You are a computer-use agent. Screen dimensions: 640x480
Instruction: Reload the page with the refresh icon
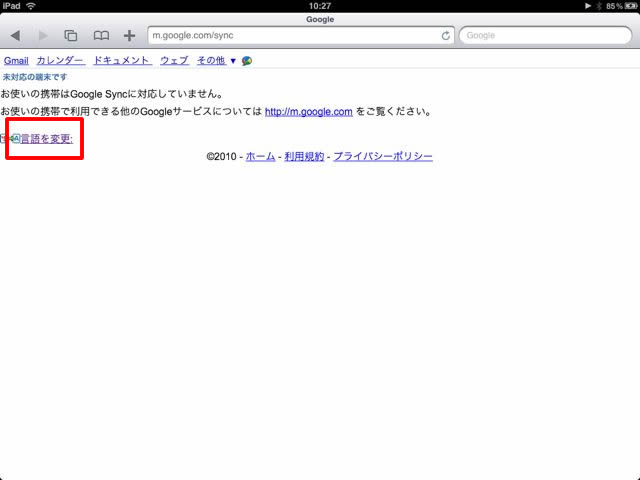coord(446,36)
